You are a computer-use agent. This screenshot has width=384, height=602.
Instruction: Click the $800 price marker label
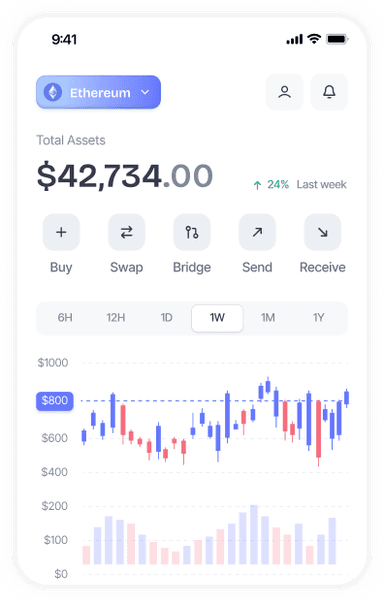(x=55, y=401)
